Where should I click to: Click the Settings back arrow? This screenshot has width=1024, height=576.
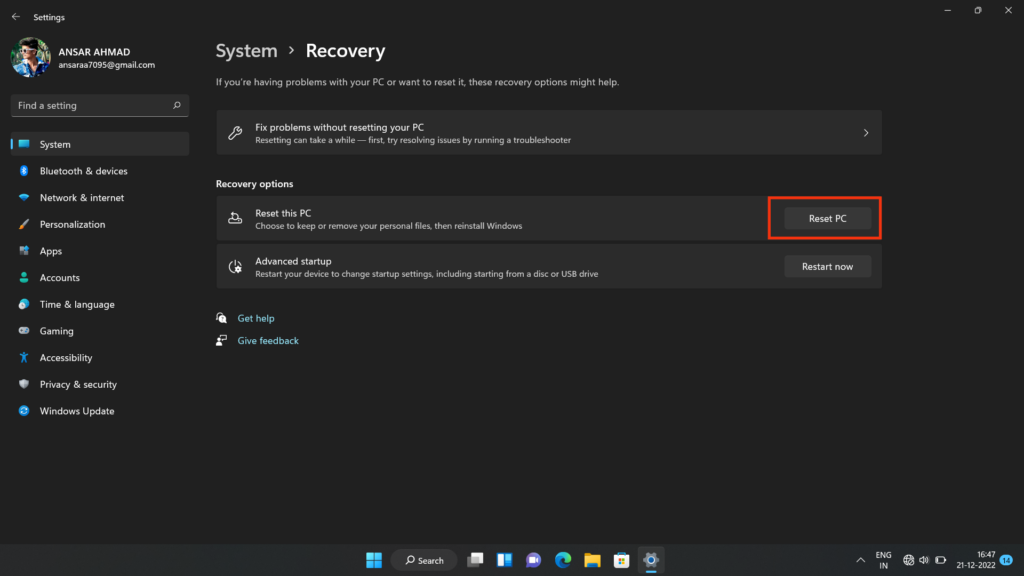(16, 17)
